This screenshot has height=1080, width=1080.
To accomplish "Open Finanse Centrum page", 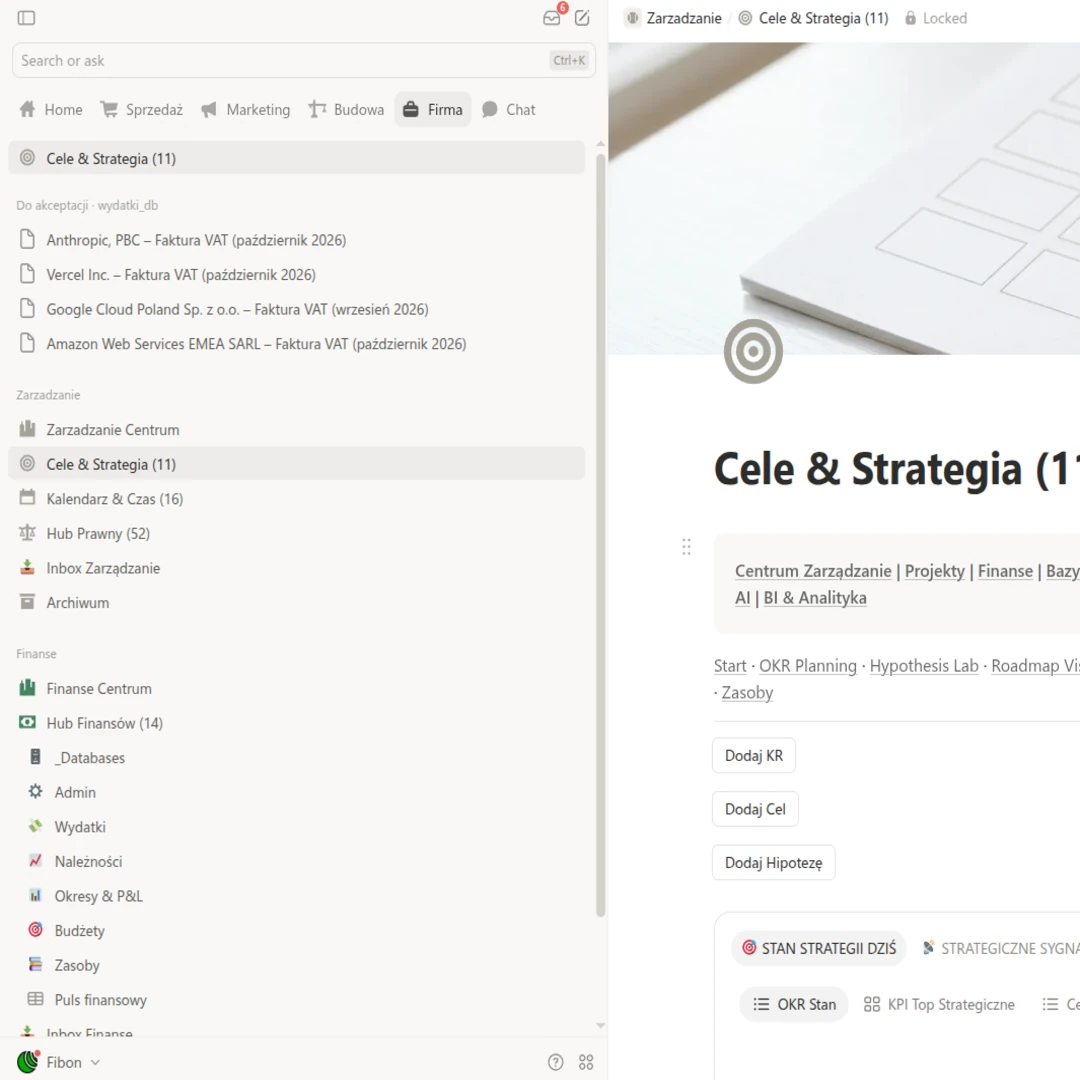I will [x=297, y=689].
